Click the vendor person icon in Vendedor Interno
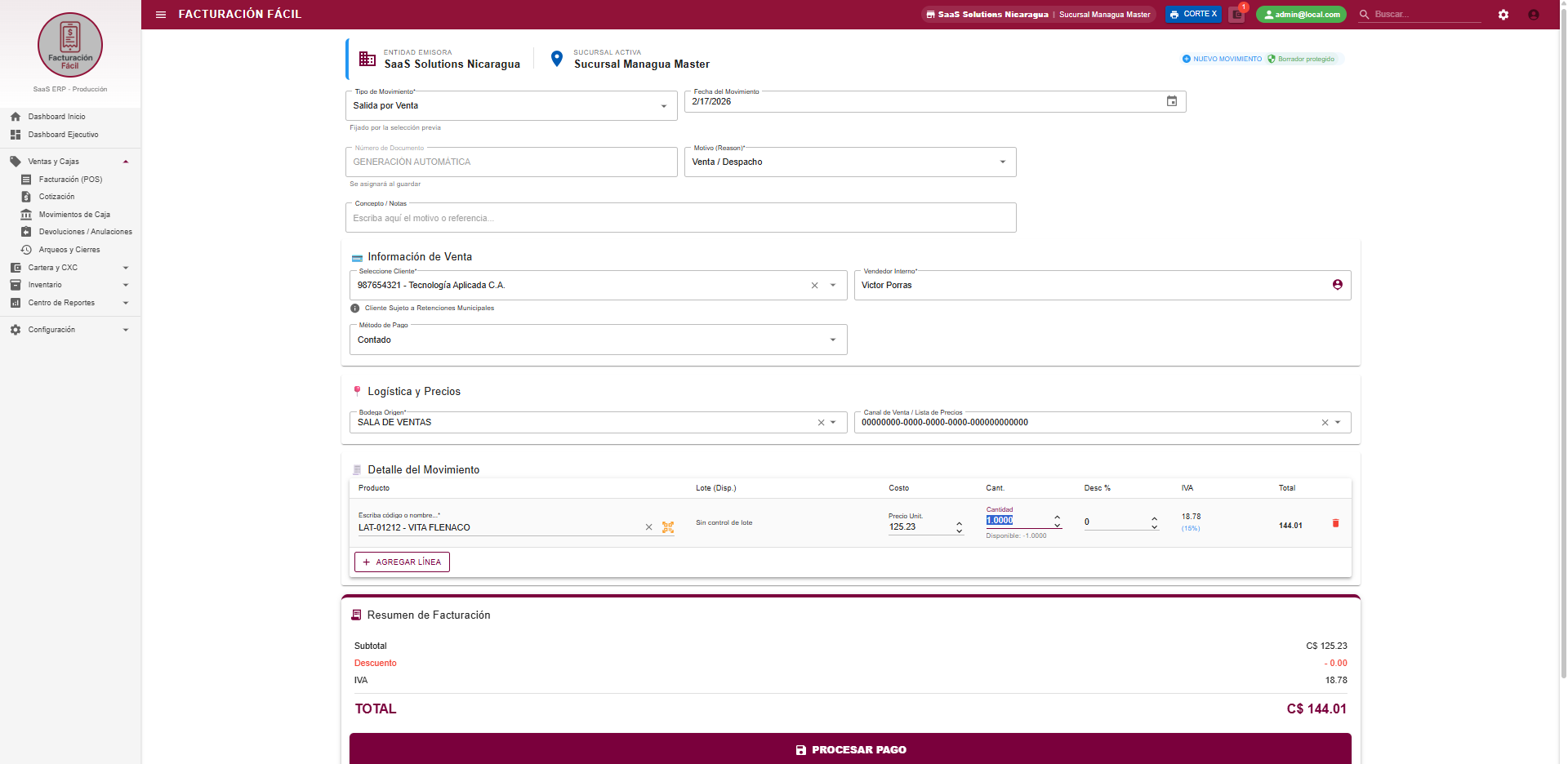Screen dimensions: 1568x764 (1338, 285)
